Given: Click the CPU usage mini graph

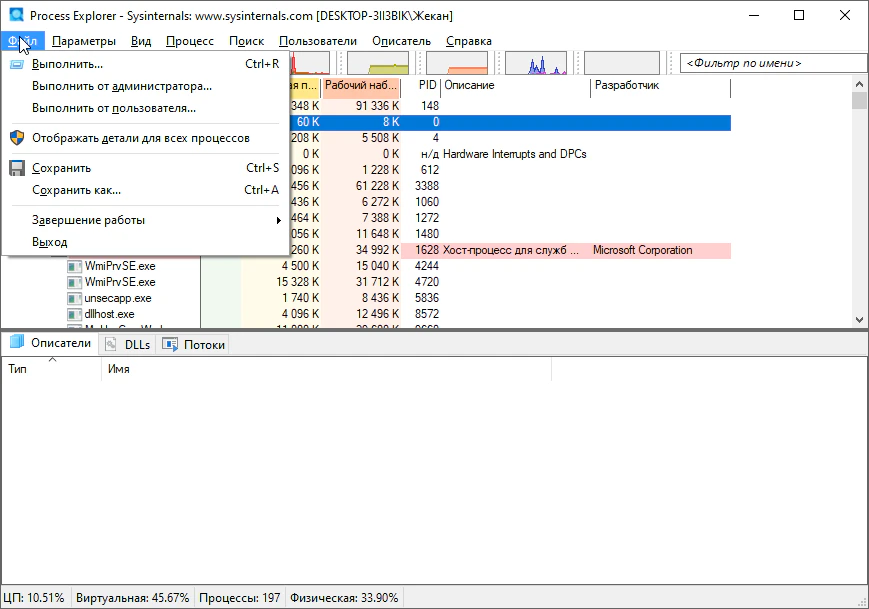Looking at the screenshot, I should pos(309,64).
